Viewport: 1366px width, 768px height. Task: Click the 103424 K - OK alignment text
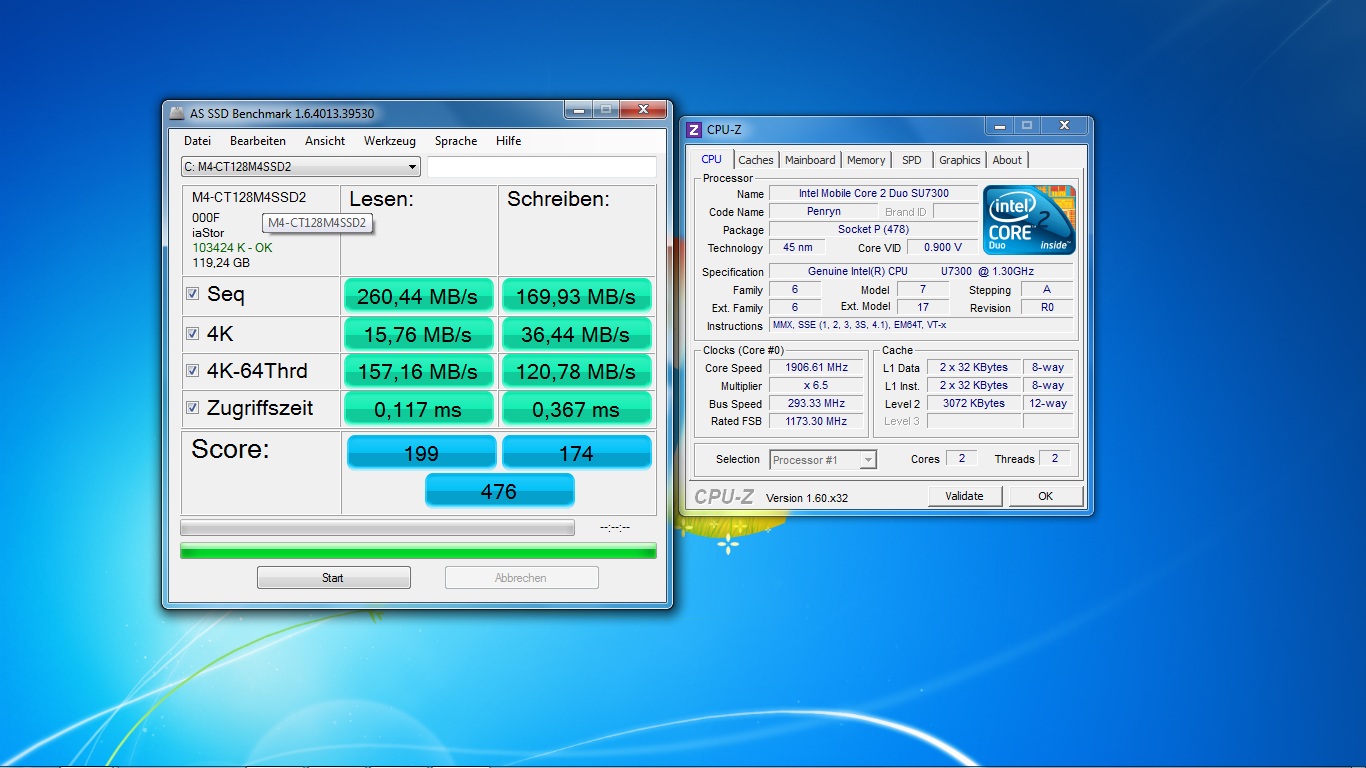coord(232,248)
